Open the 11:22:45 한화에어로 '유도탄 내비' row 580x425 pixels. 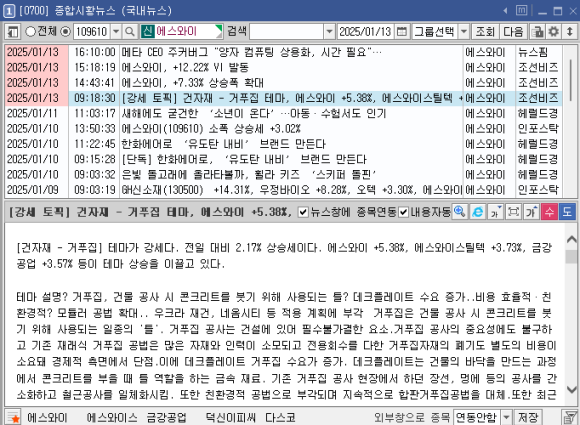click(283, 144)
